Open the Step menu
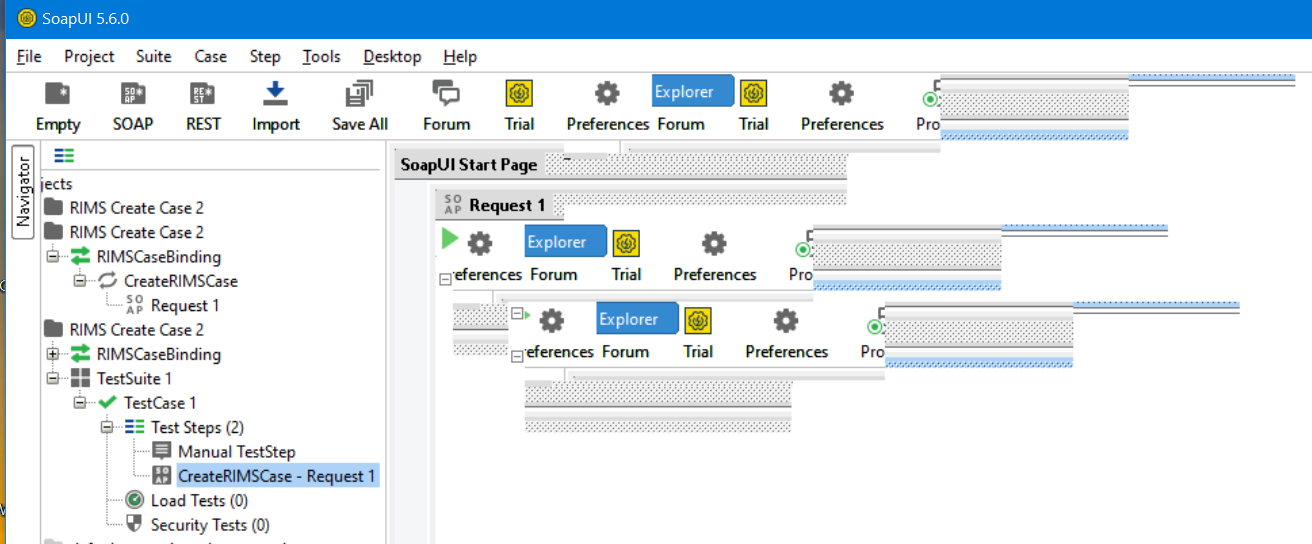 tap(265, 57)
